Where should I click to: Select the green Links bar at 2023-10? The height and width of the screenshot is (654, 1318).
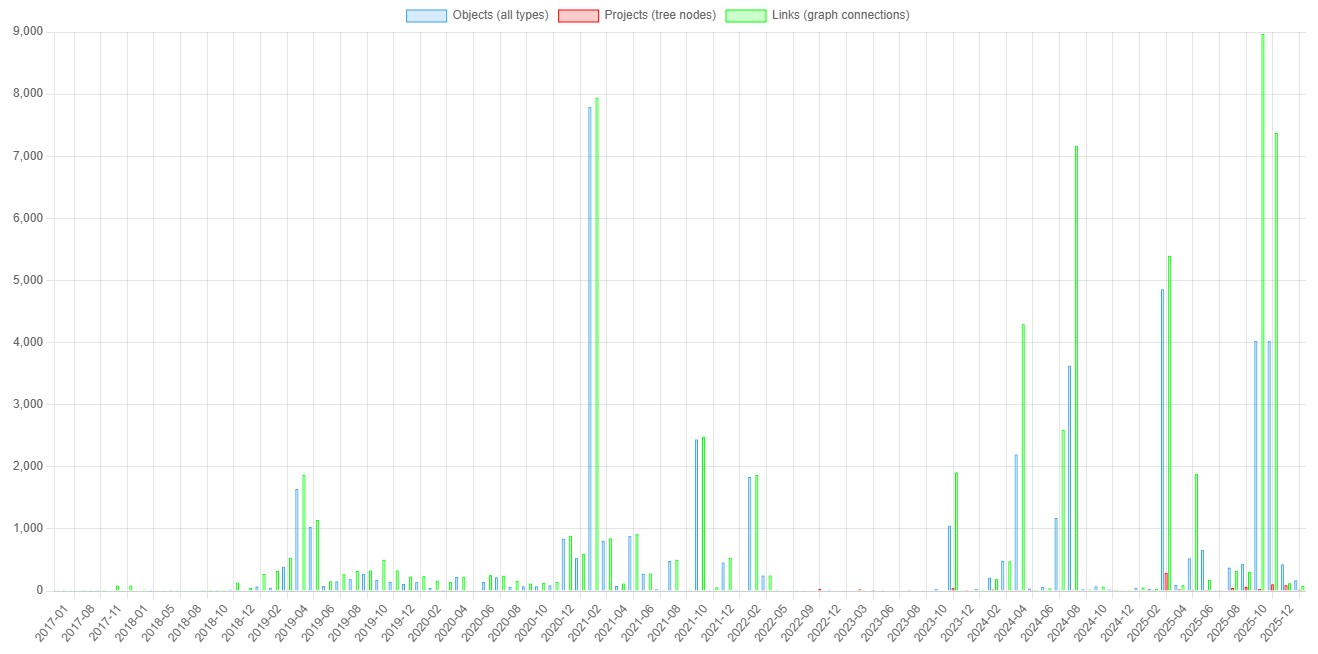956,531
